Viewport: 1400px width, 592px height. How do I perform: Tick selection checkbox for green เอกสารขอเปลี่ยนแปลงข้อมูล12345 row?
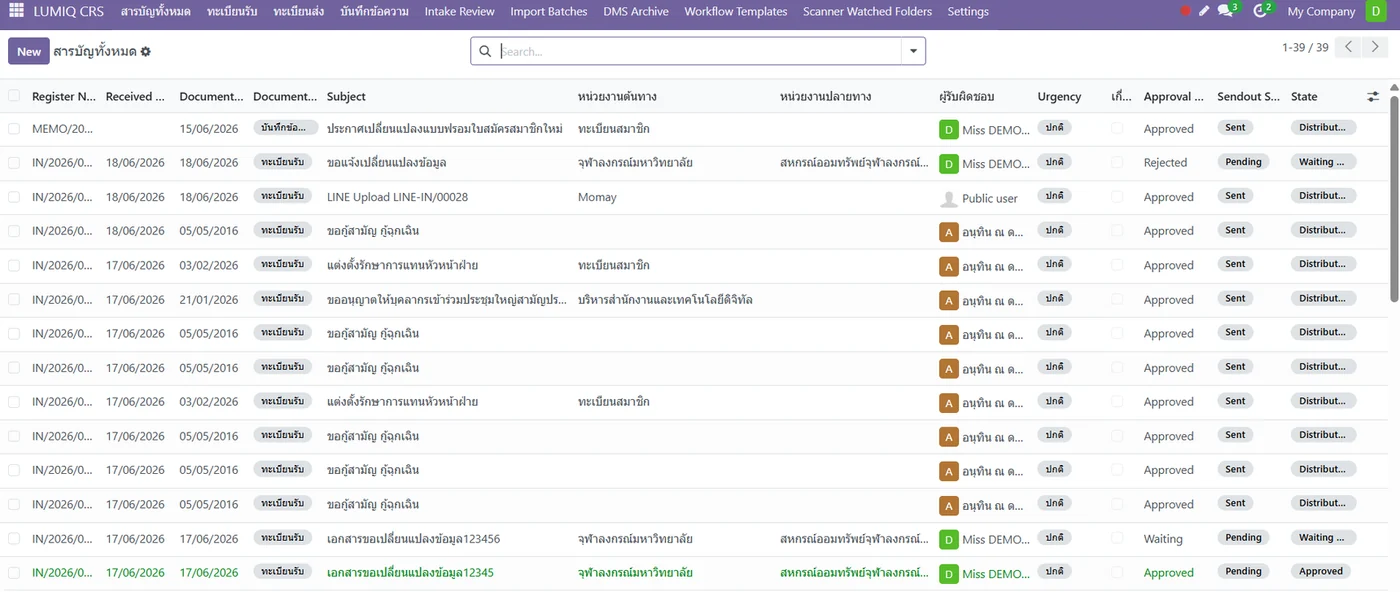pos(14,573)
